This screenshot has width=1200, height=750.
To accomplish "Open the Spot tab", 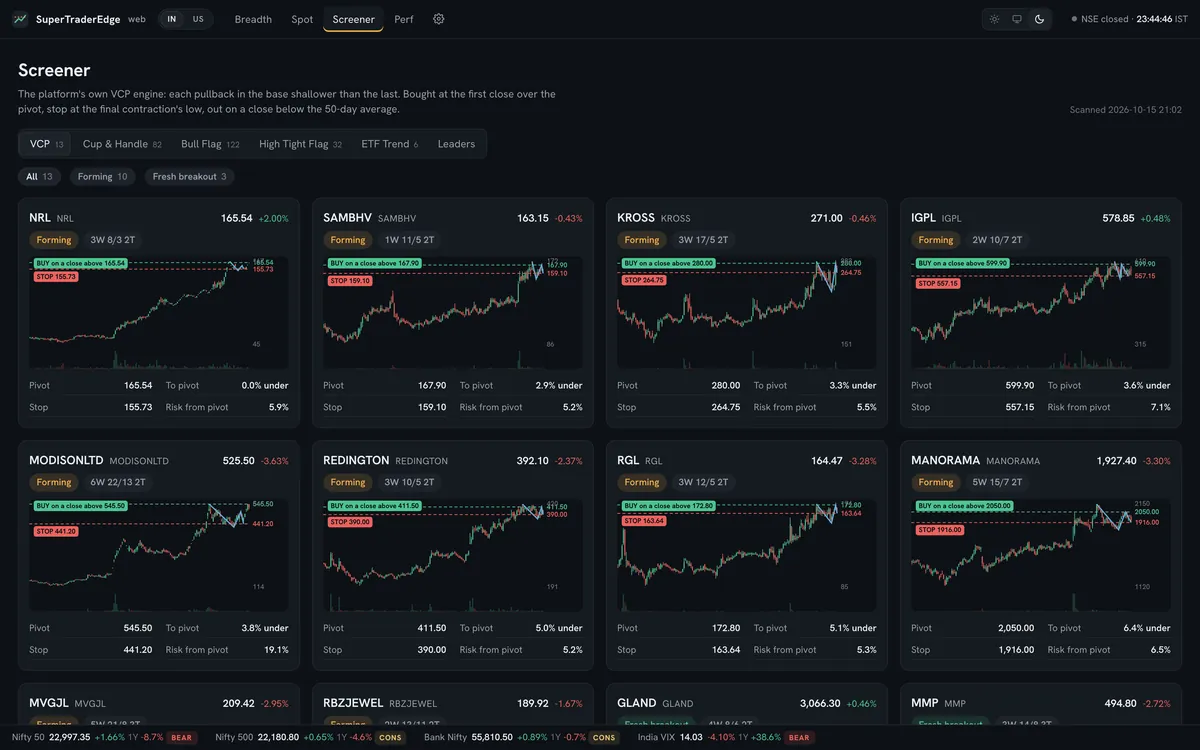I will click(302, 19).
